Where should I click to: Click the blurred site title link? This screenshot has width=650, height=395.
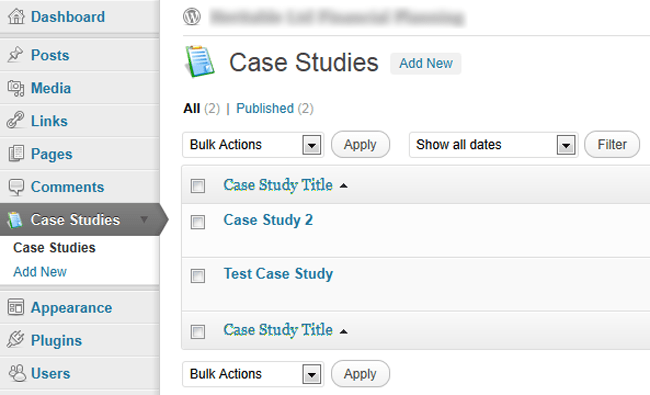[337, 17]
